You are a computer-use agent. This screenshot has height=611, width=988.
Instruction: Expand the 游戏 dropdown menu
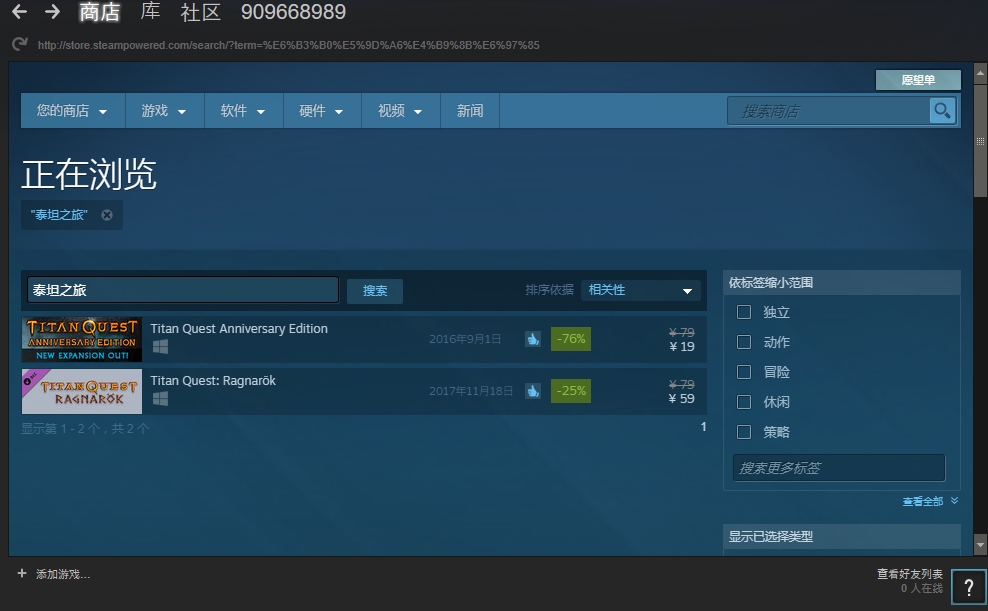(x=164, y=111)
